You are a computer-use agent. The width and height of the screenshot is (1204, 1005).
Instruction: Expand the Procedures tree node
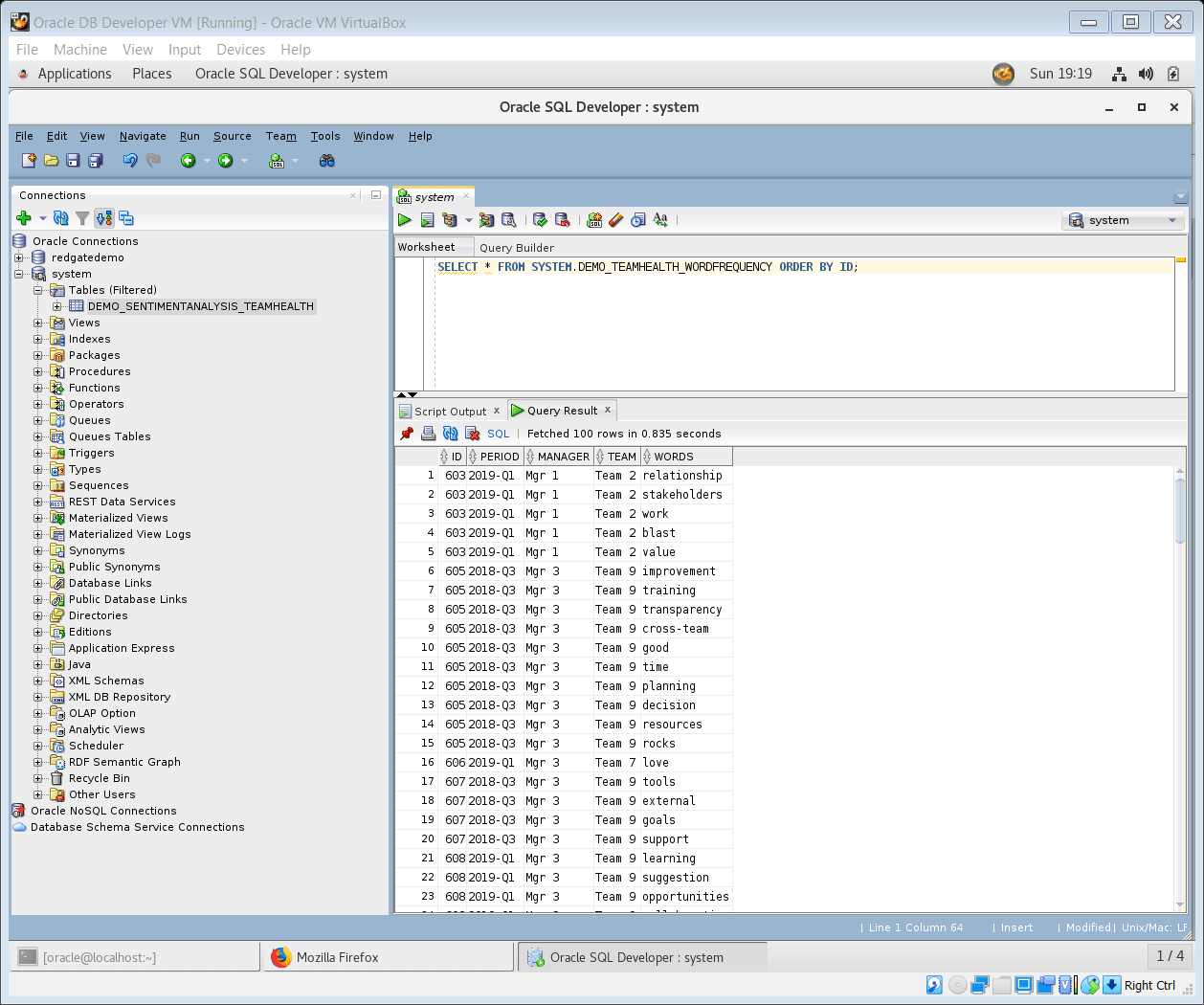click(37, 371)
